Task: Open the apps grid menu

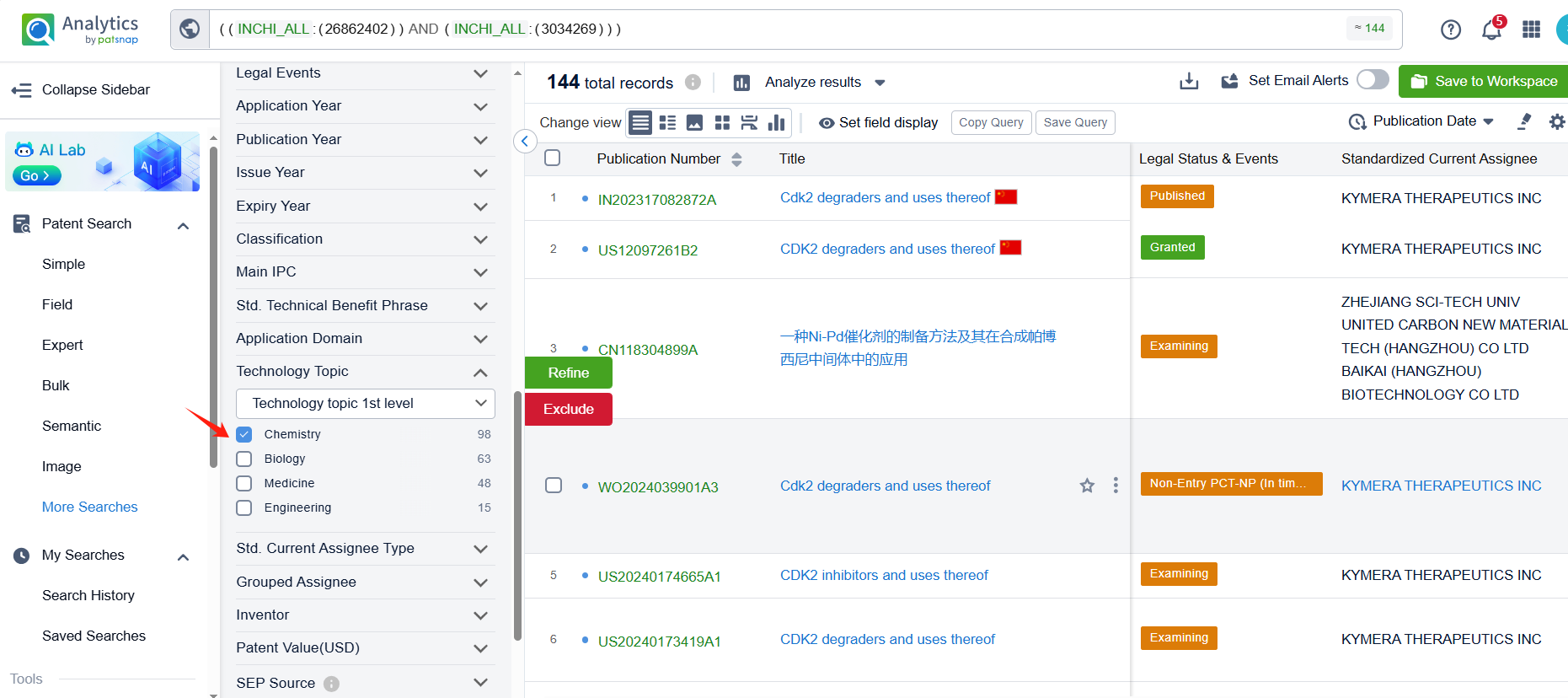Action: point(1531,30)
